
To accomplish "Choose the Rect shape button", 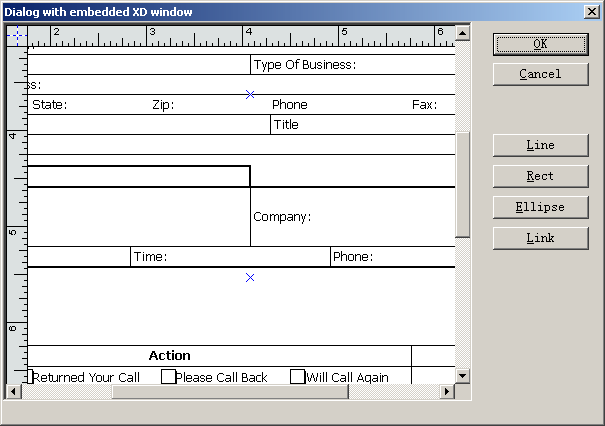I will click(x=540, y=176).
